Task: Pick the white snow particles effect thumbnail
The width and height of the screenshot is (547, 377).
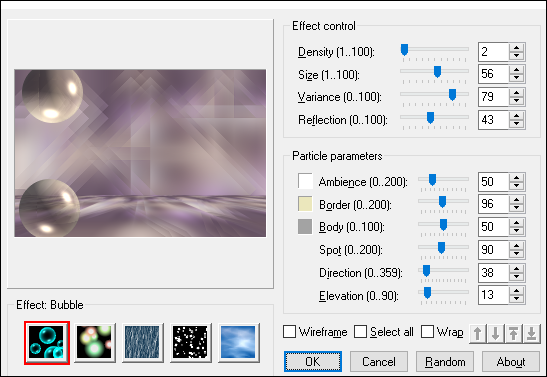Action: click(x=190, y=343)
